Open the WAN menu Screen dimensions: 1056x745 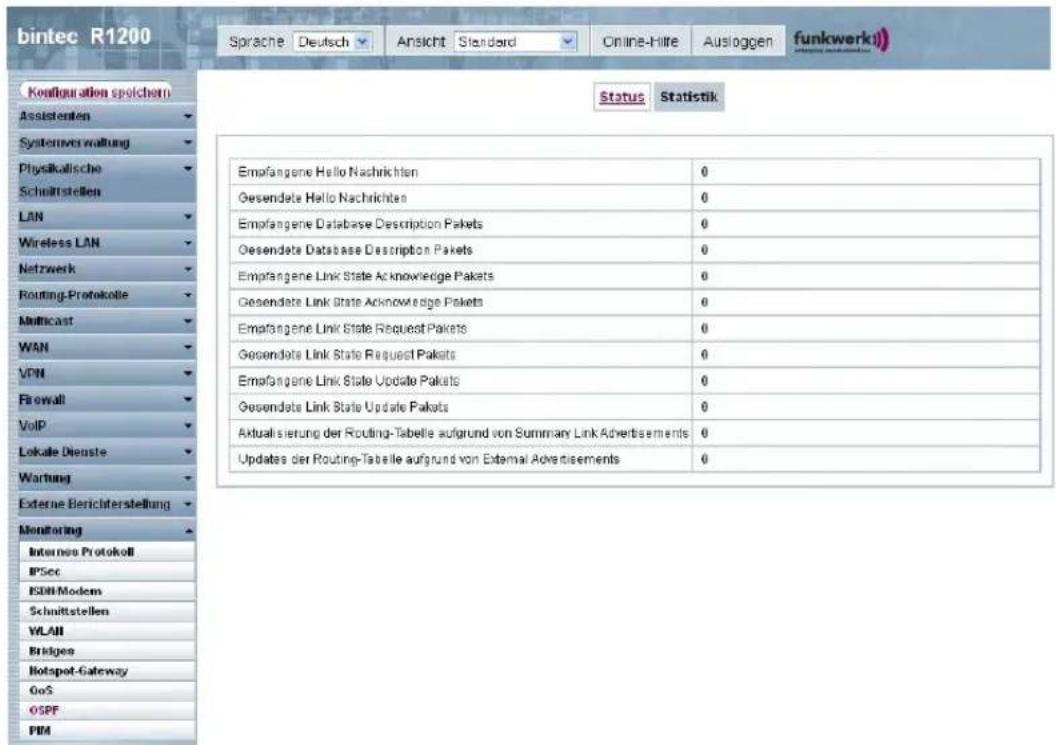tap(102, 347)
